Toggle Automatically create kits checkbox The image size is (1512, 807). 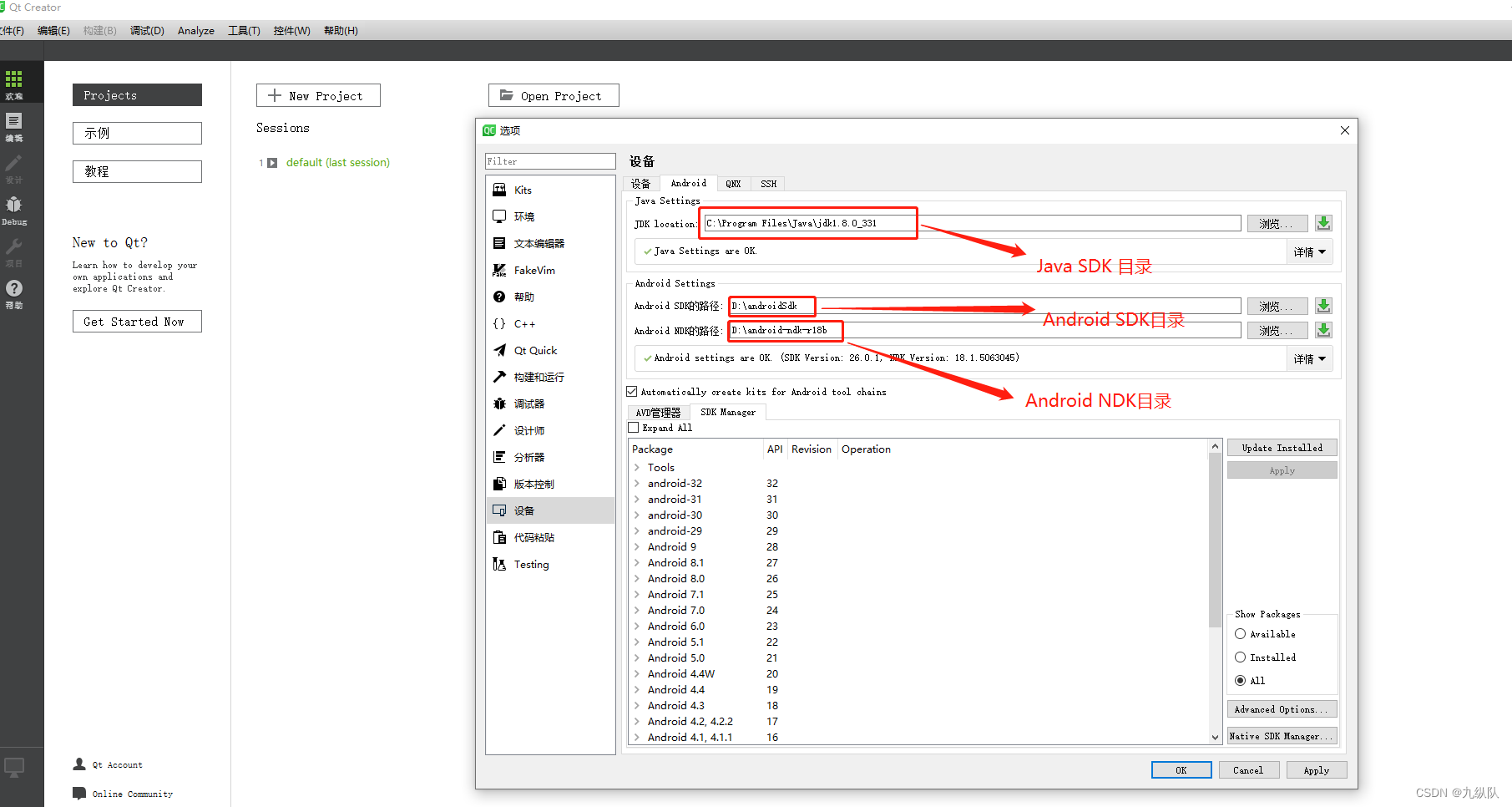pos(632,391)
